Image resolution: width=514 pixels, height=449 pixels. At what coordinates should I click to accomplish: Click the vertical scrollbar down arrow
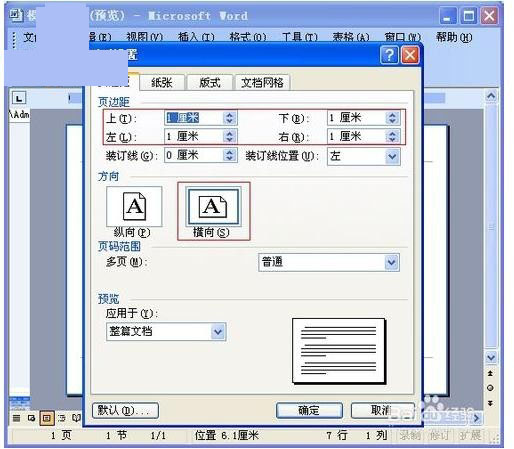tap(491, 358)
